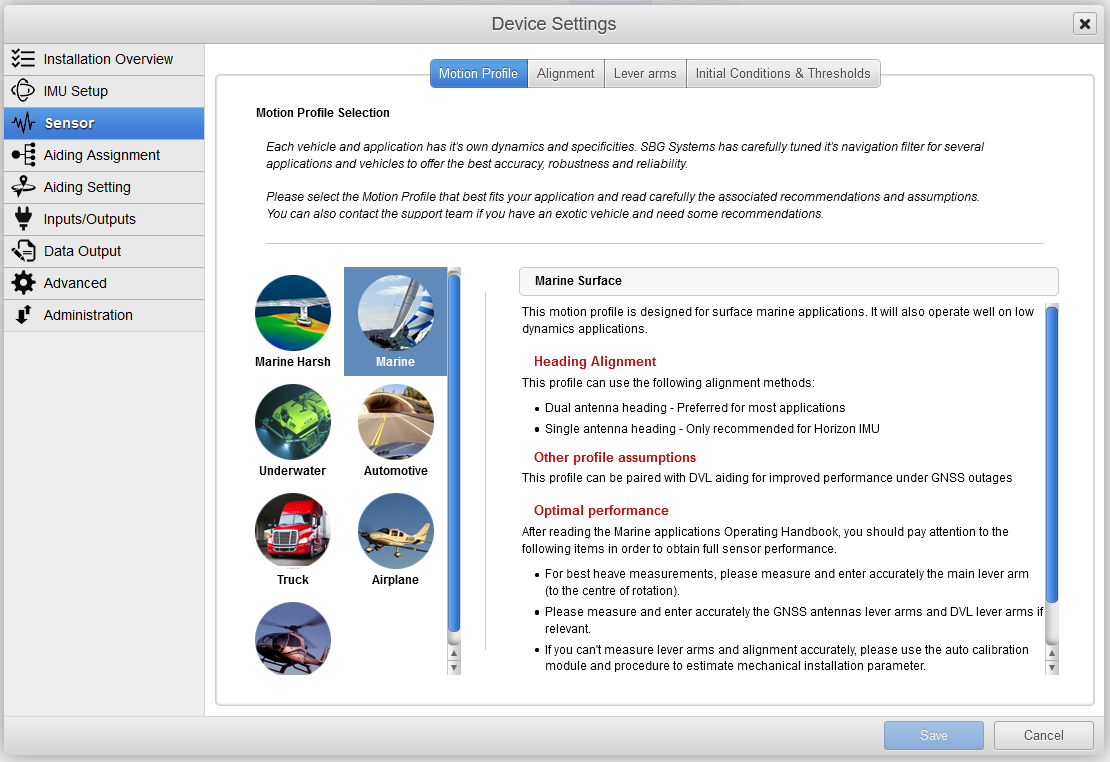Select the helicopter motion profile
The width and height of the screenshot is (1110, 762).
[x=292, y=638]
